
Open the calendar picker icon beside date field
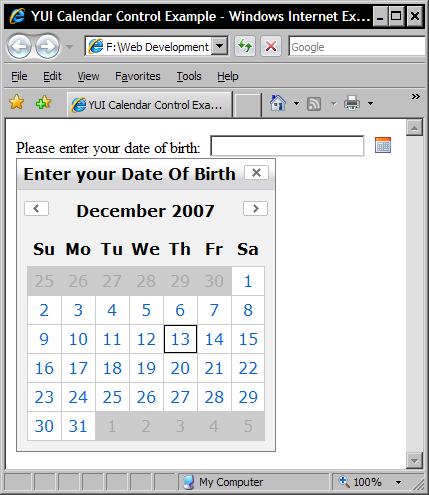point(383,145)
